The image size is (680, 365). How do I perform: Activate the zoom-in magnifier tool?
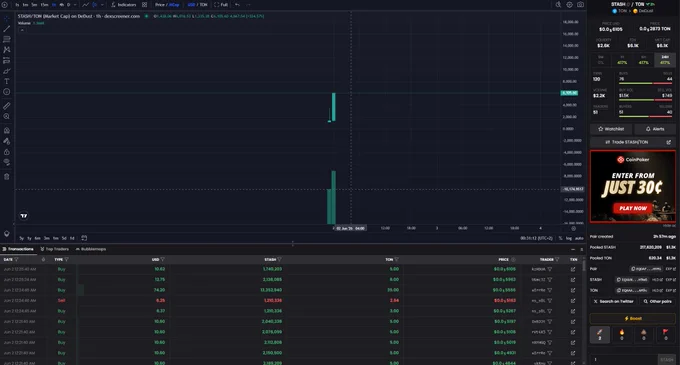7,116
